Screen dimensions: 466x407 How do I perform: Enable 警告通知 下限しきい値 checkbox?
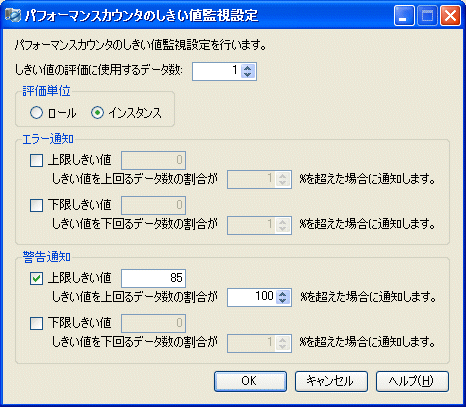pyautogui.click(x=36, y=323)
